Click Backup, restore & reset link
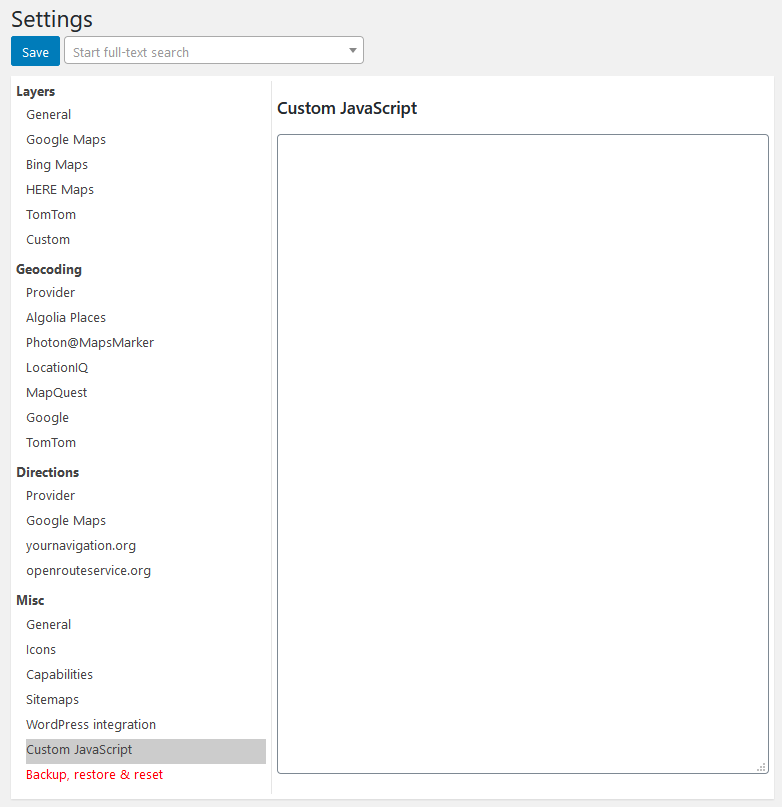The height and width of the screenshot is (807, 782). coord(94,775)
